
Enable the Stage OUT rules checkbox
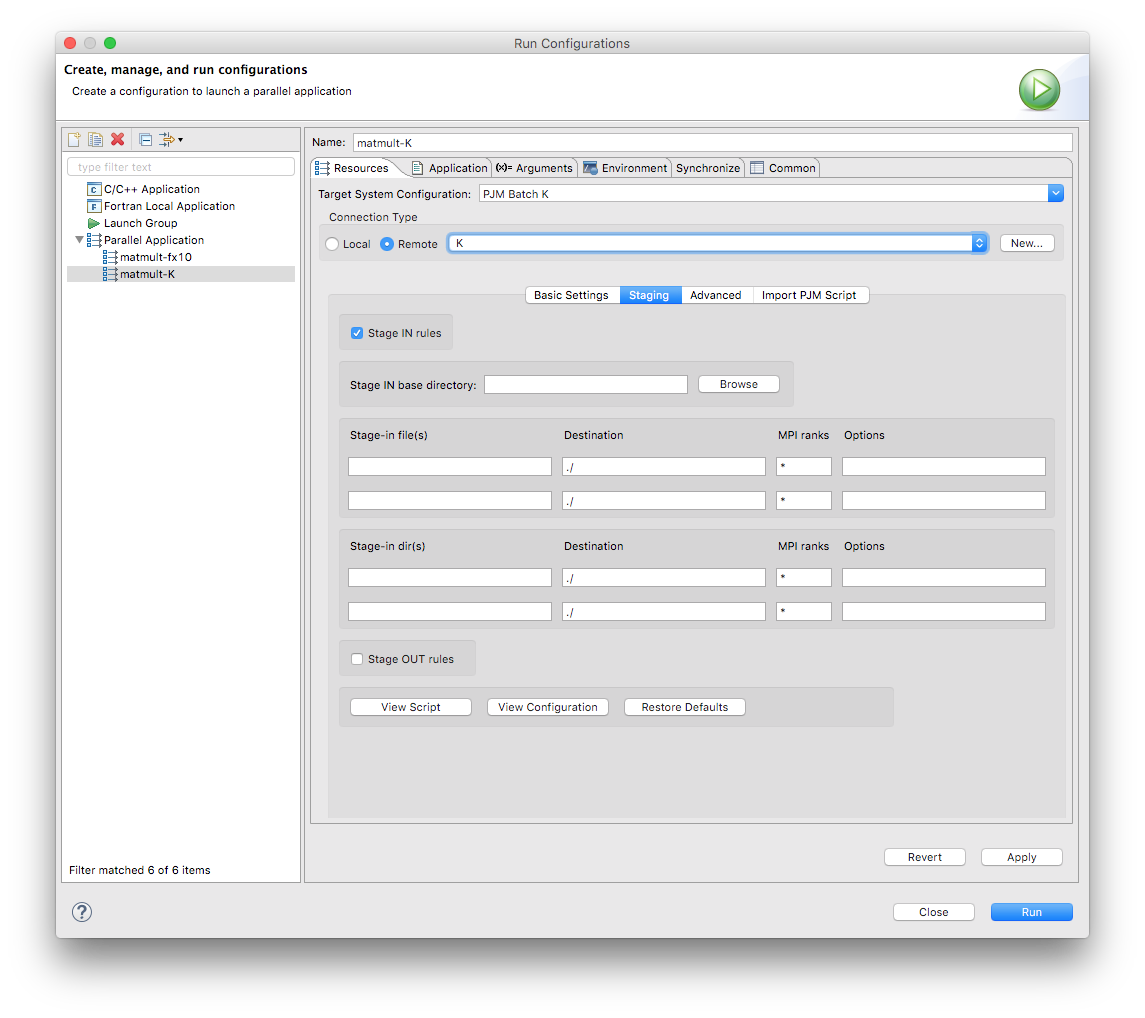(x=357, y=659)
